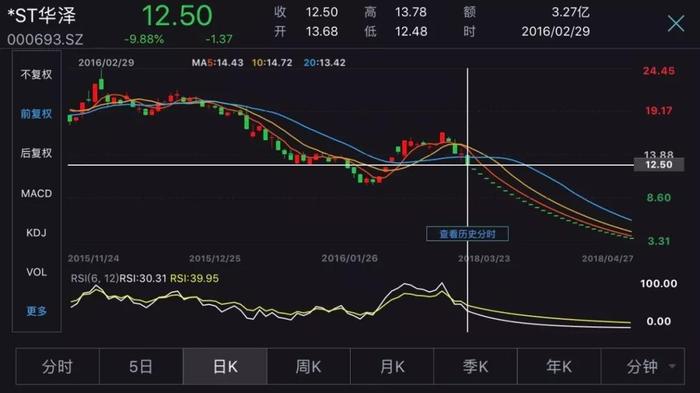The image size is (700, 393).
Task: Show the KDJ indicator
Action: click(36, 233)
